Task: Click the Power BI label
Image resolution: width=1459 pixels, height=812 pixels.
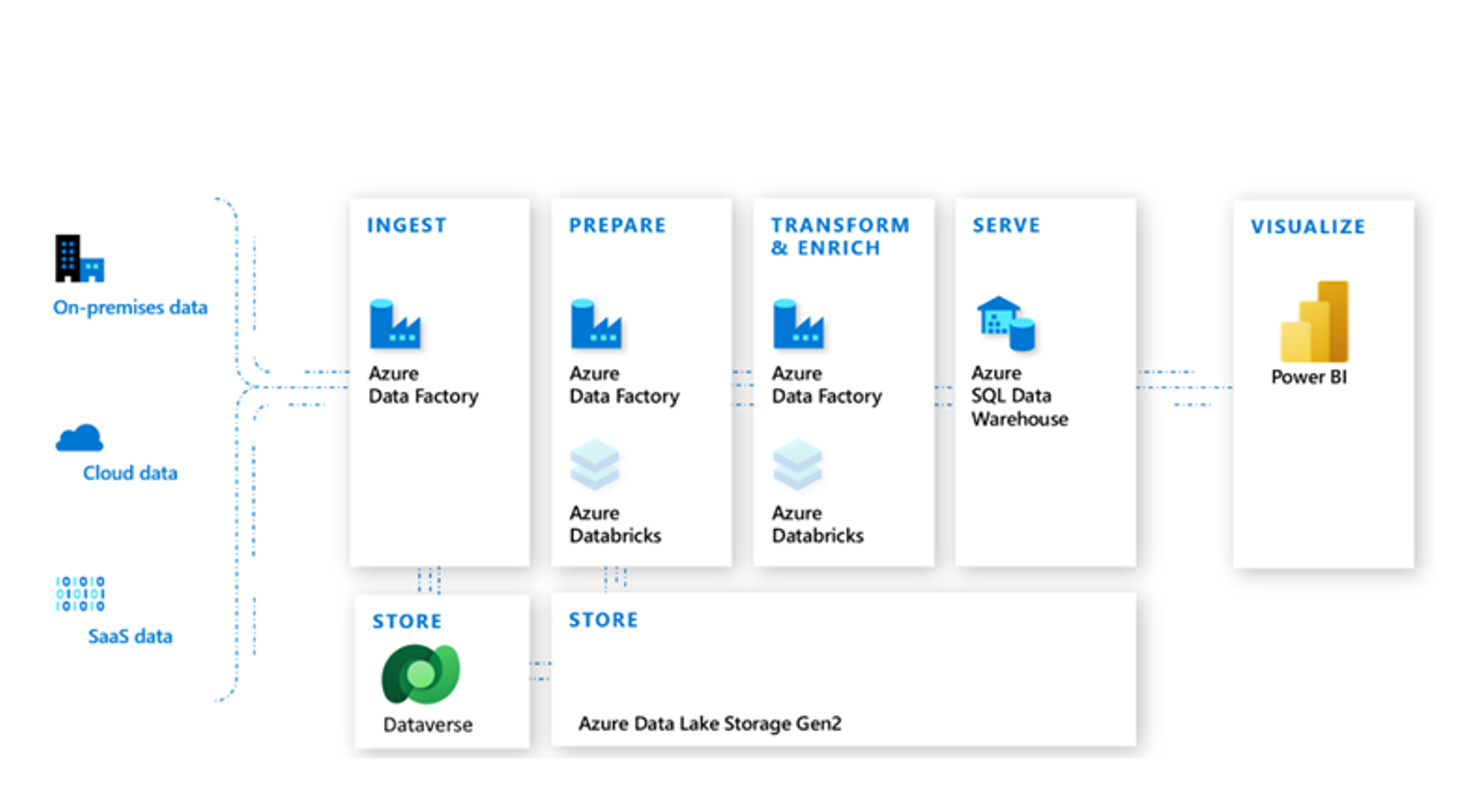Action: pos(1309,377)
